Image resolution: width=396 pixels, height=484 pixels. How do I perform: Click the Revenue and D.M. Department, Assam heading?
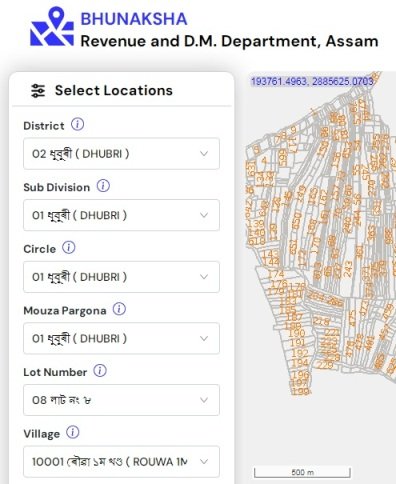[x=229, y=42]
